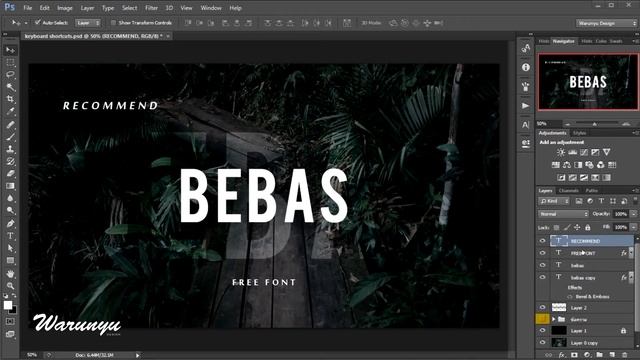This screenshot has height=360, width=640.
Task: Create a new layer group folder
Action: [599, 355]
